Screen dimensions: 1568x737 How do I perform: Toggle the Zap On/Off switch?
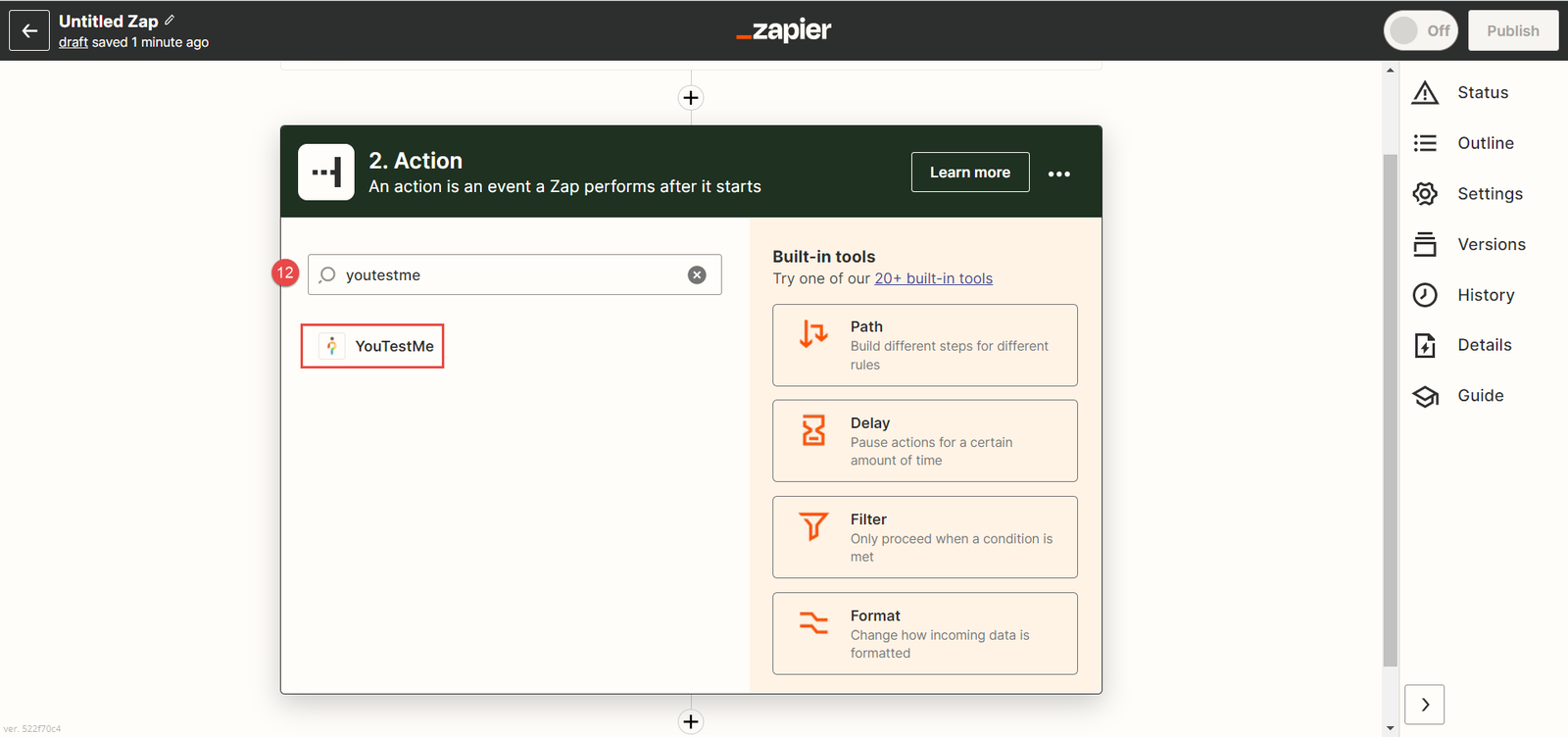tap(1420, 30)
